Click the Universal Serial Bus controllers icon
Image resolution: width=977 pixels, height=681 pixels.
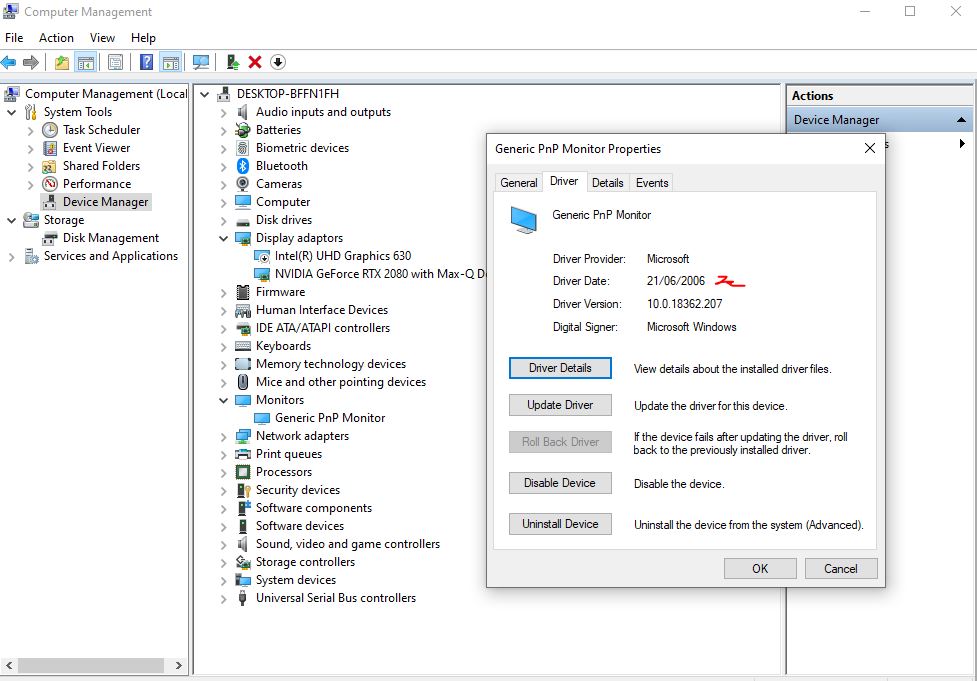point(243,598)
